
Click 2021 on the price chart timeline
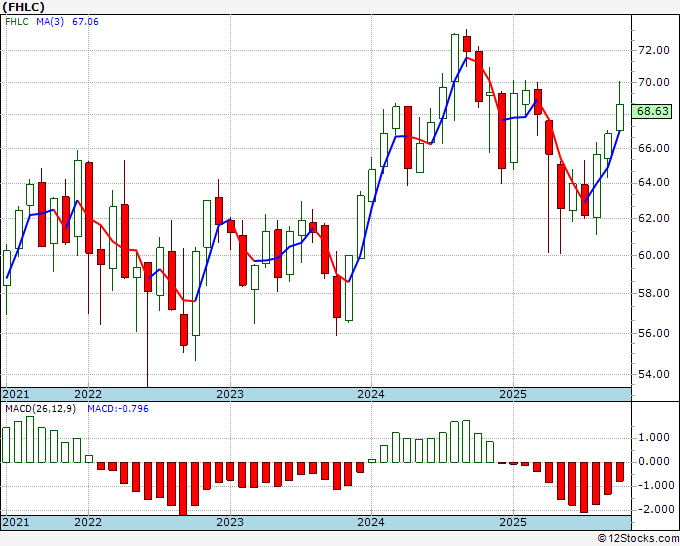tap(16, 394)
